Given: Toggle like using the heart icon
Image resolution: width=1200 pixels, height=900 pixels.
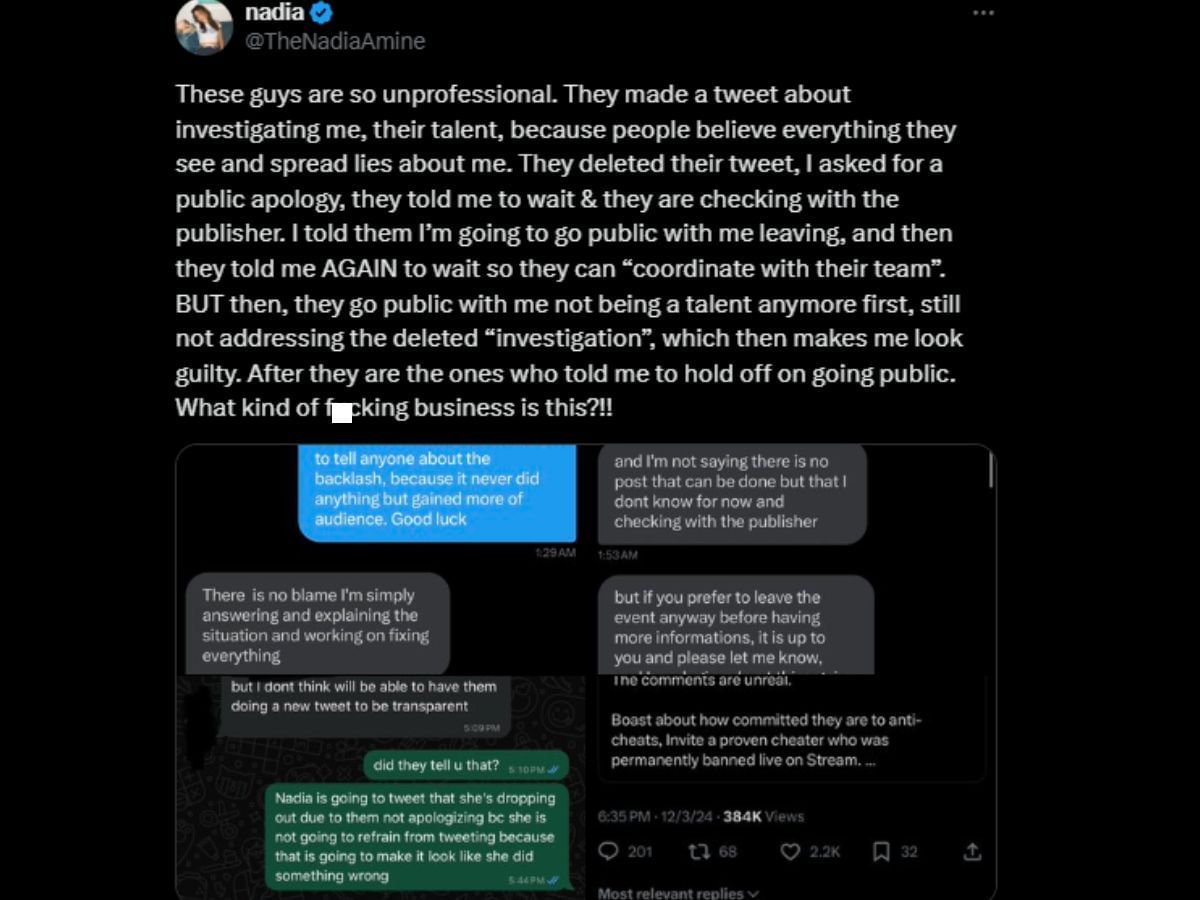Looking at the screenshot, I should 790,851.
